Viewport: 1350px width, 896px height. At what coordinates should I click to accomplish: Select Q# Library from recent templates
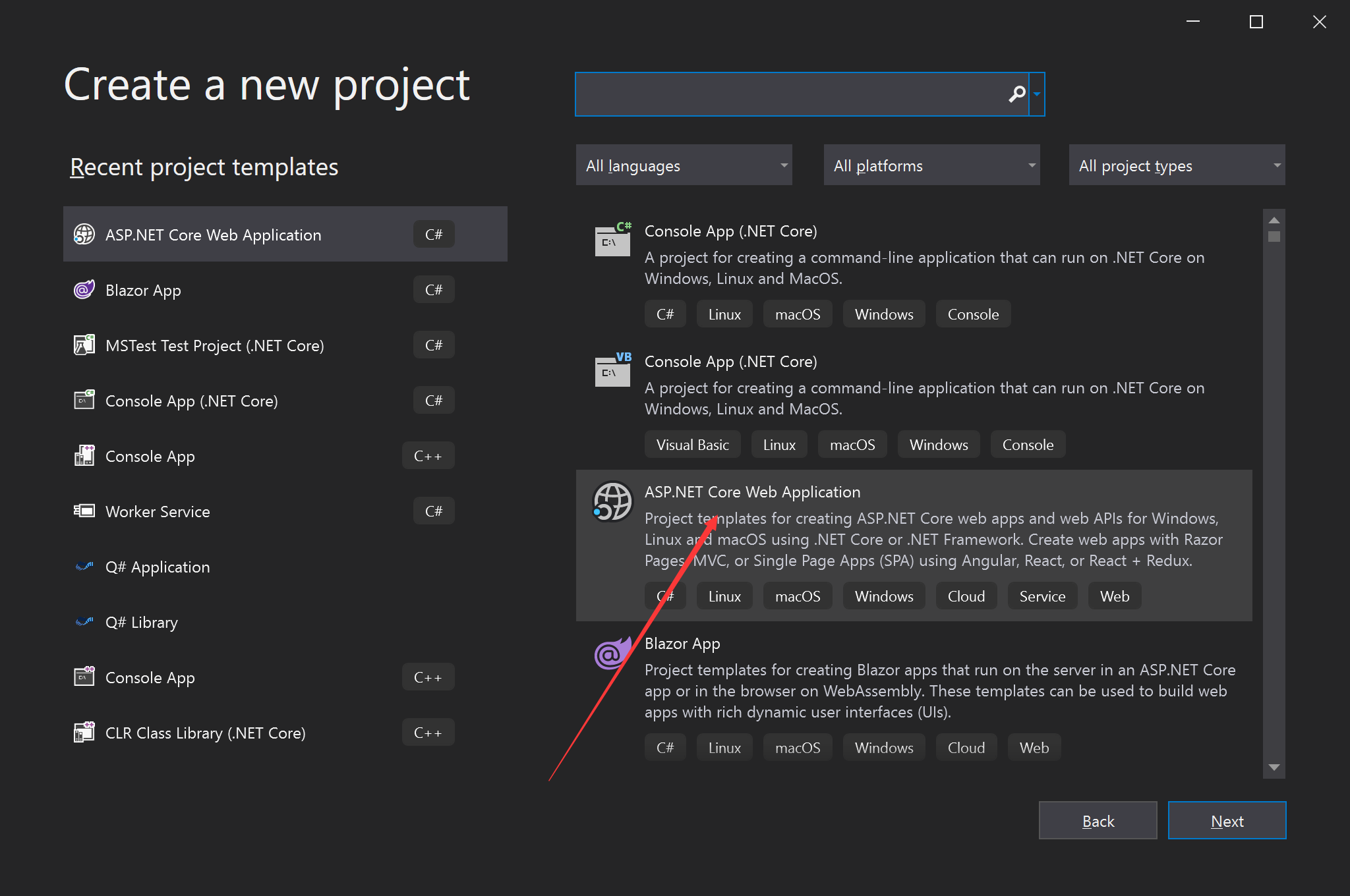pyautogui.click(x=142, y=622)
